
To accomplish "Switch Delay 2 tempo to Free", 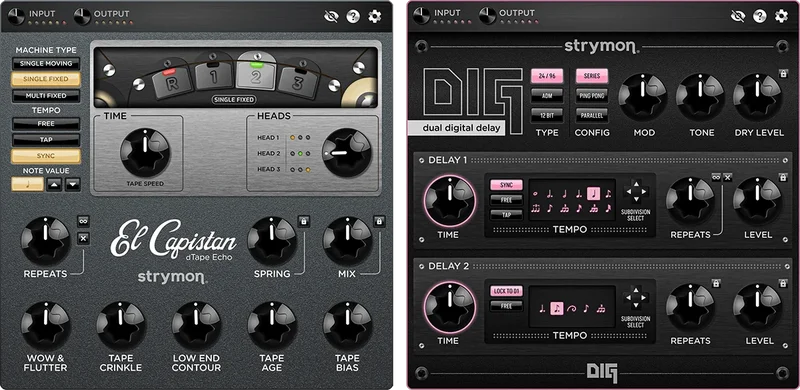I will (x=507, y=306).
